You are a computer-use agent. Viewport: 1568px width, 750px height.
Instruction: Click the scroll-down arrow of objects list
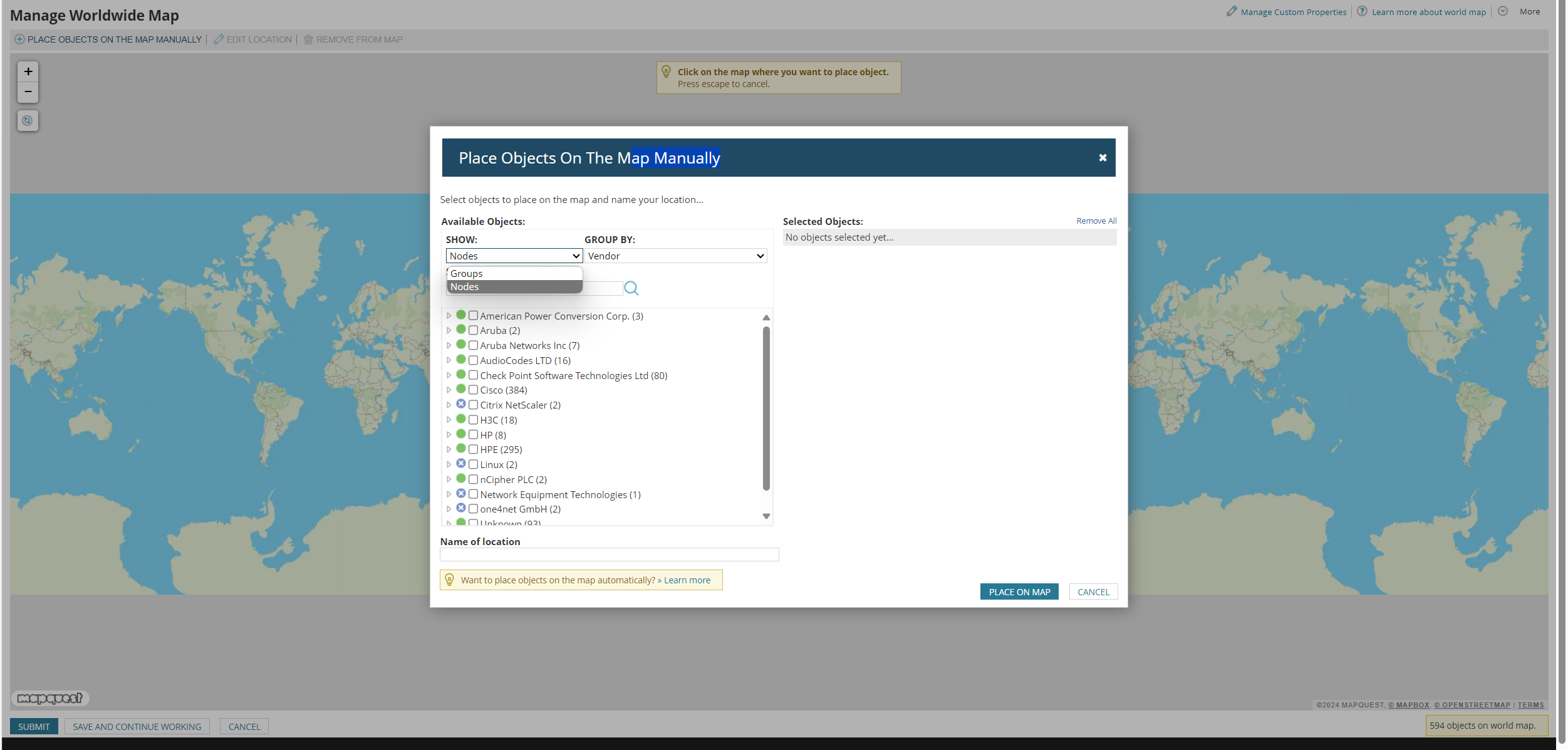pyautogui.click(x=766, y=516)
